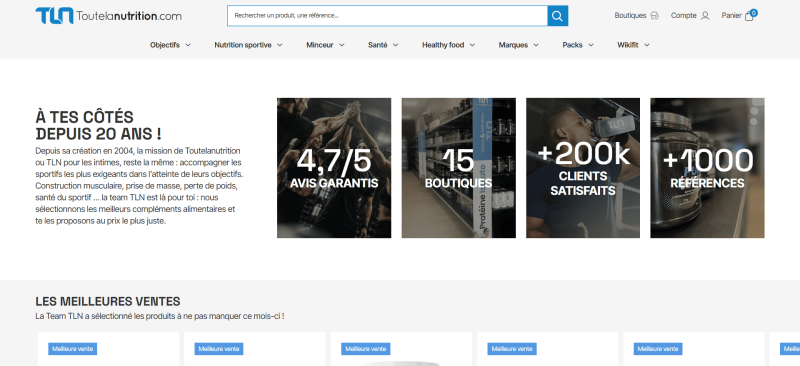Expand the Objectifs menu chevron
The height and width of the screenshot is (366, 800).
point(188,45)
